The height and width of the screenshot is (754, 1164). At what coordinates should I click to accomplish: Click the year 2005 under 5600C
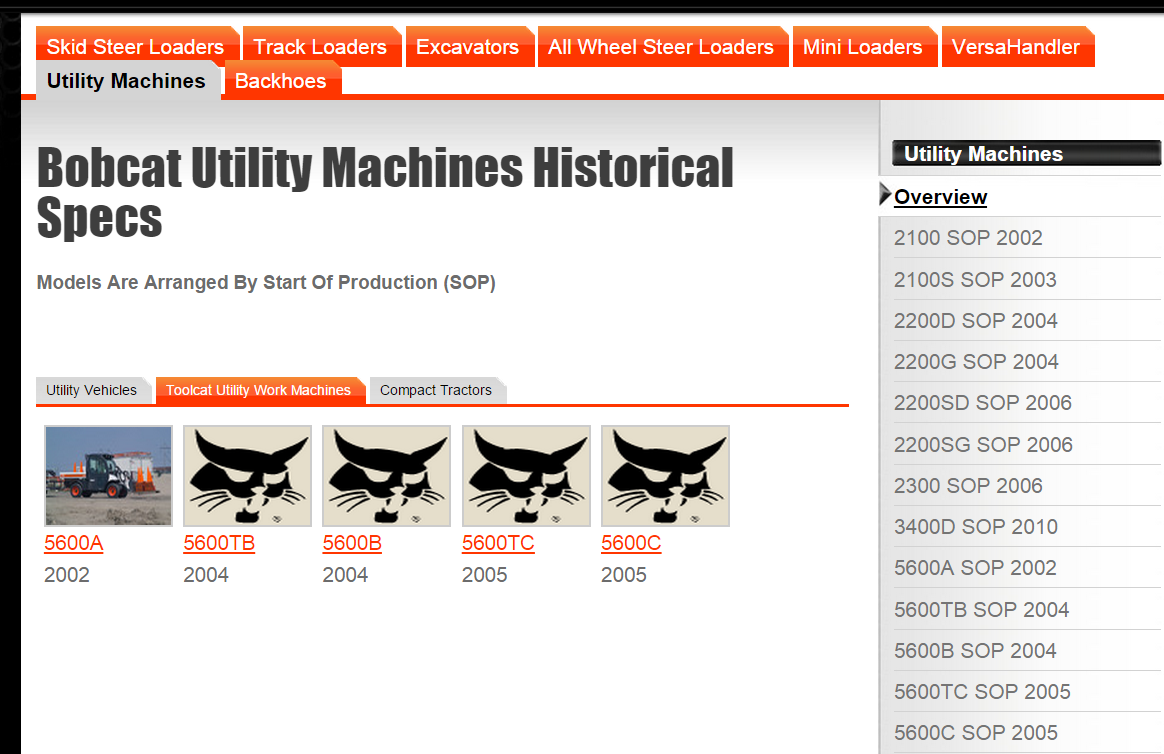pos(624,575)
